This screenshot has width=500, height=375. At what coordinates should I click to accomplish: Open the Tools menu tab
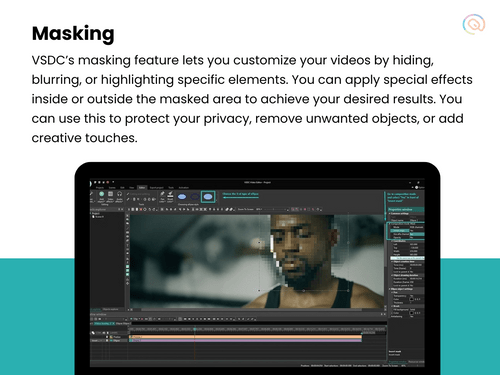pos(171,188)
